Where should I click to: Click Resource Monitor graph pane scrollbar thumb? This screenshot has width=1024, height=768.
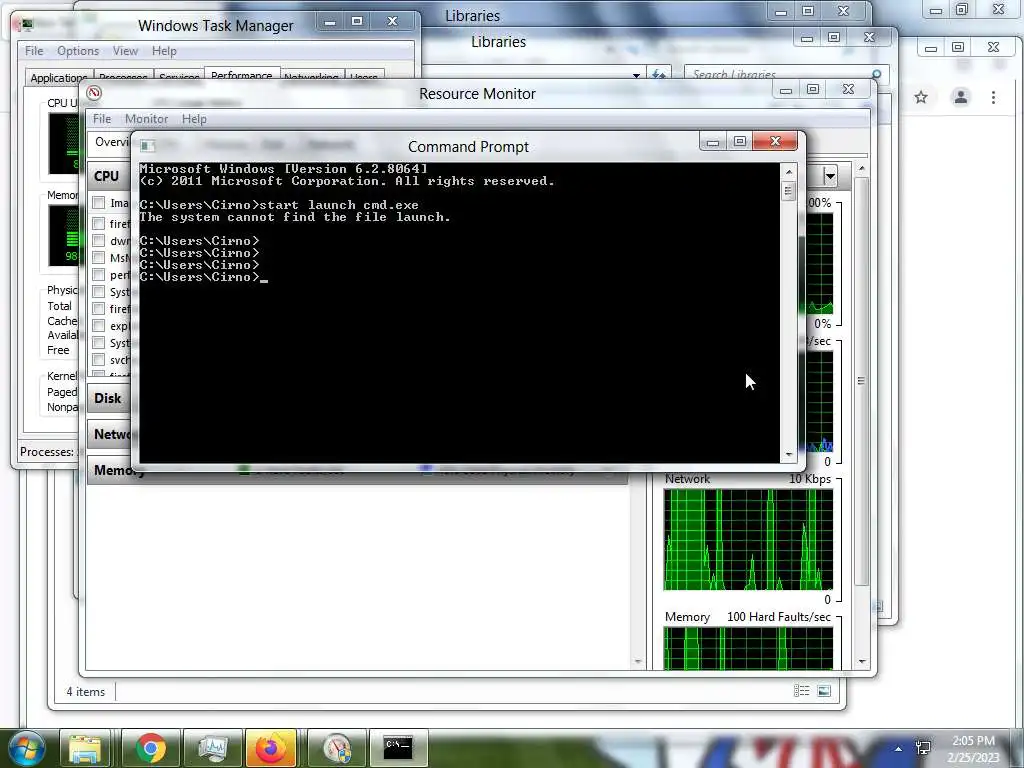(862, 381)
